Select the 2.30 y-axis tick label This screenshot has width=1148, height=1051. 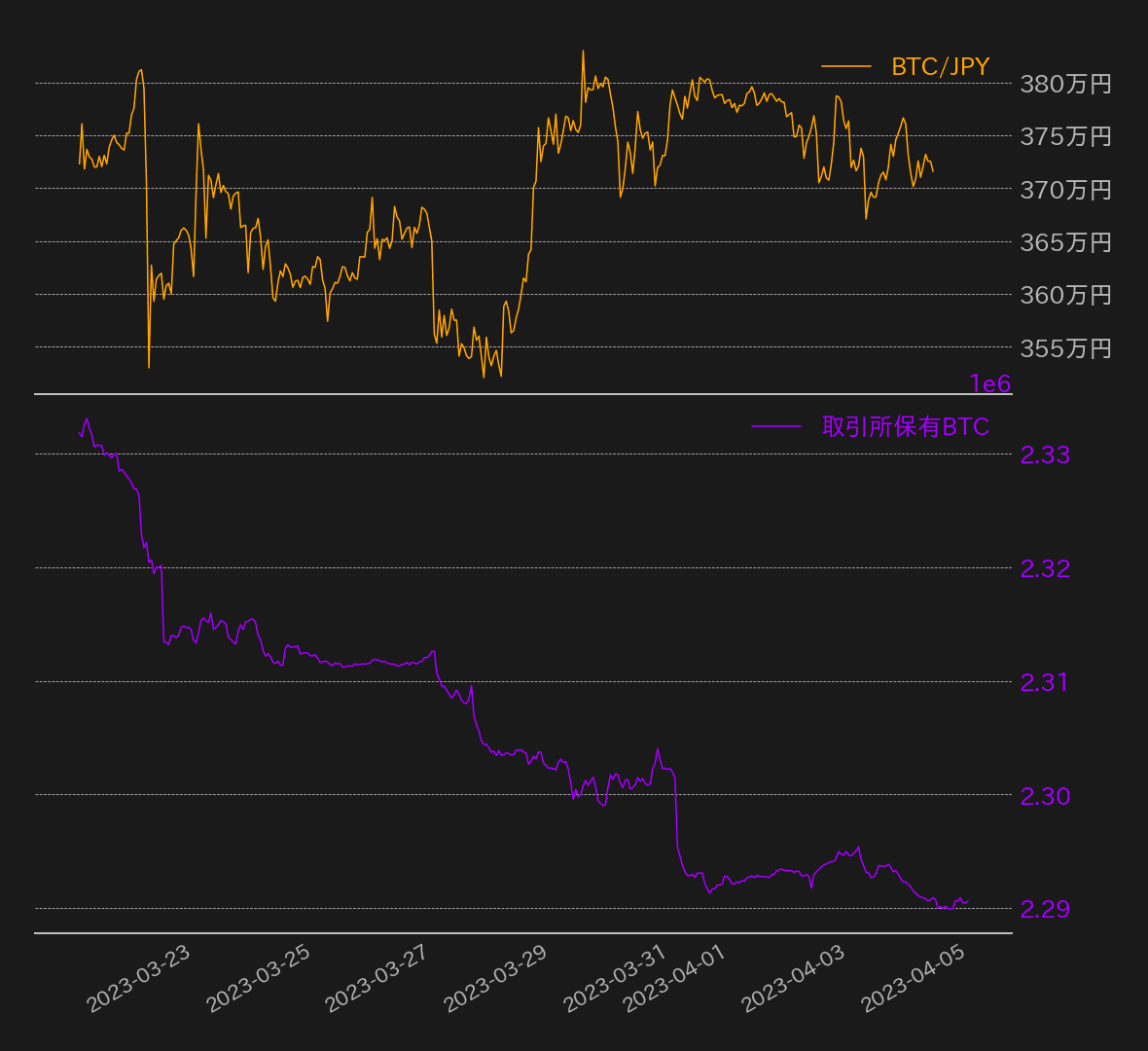point(1045,796)
